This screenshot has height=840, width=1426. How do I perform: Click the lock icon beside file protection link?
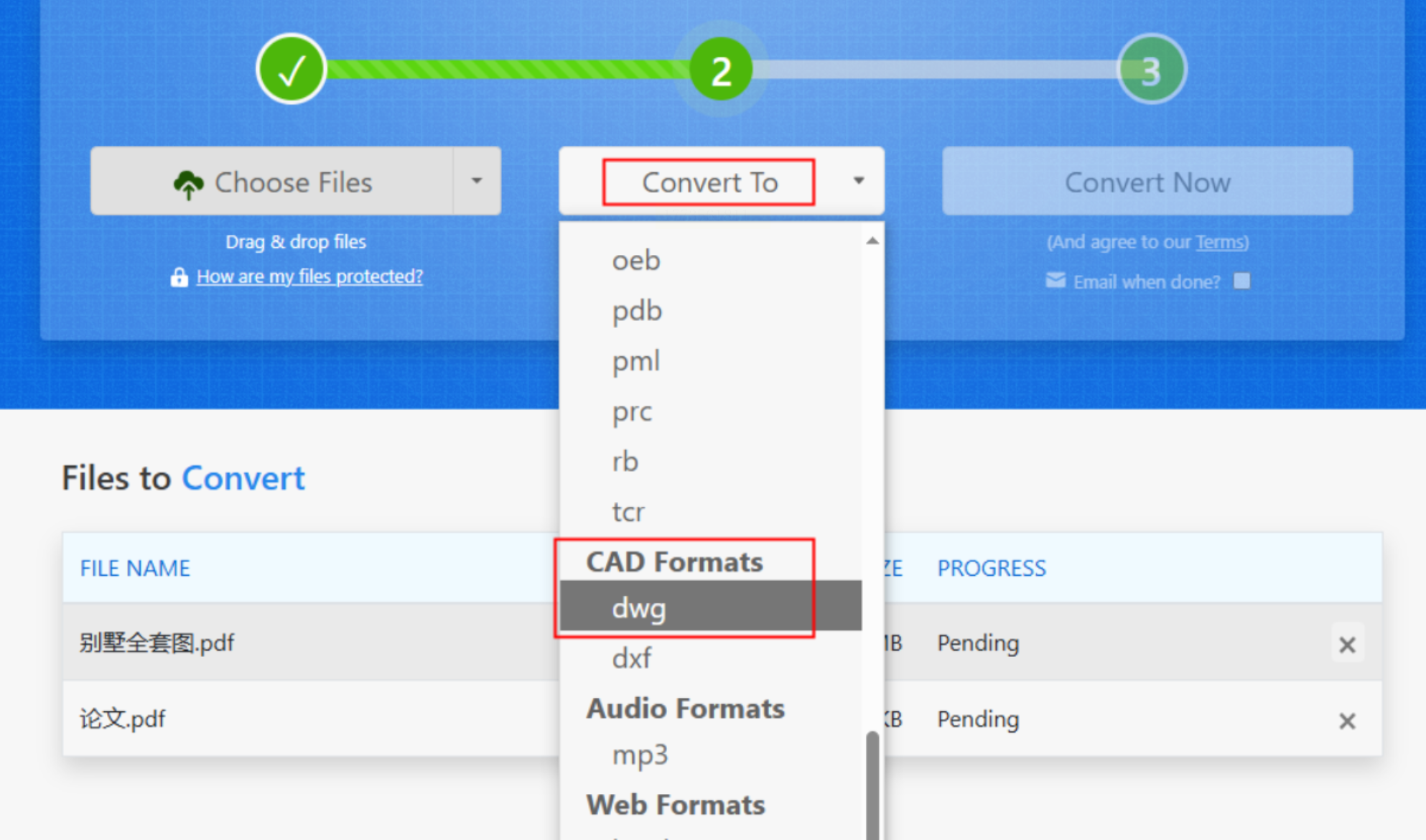(179, 277)
